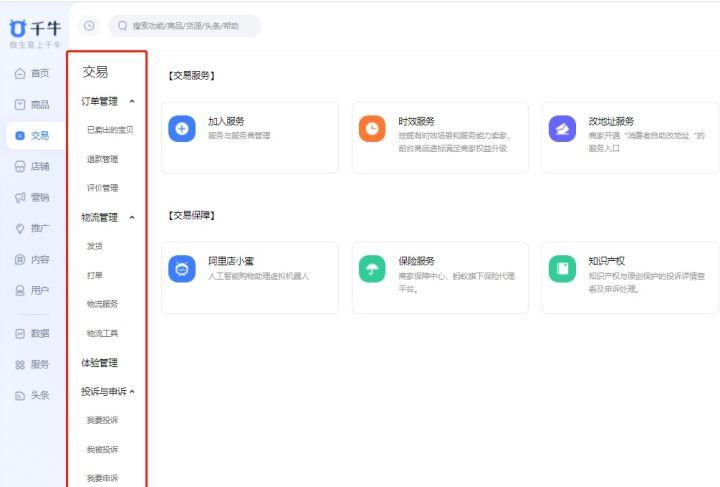Image resolution: width=720 pixels, height=487 pixels.
Task: Open 商品 from the left navigation
Action: pos(39,105)
